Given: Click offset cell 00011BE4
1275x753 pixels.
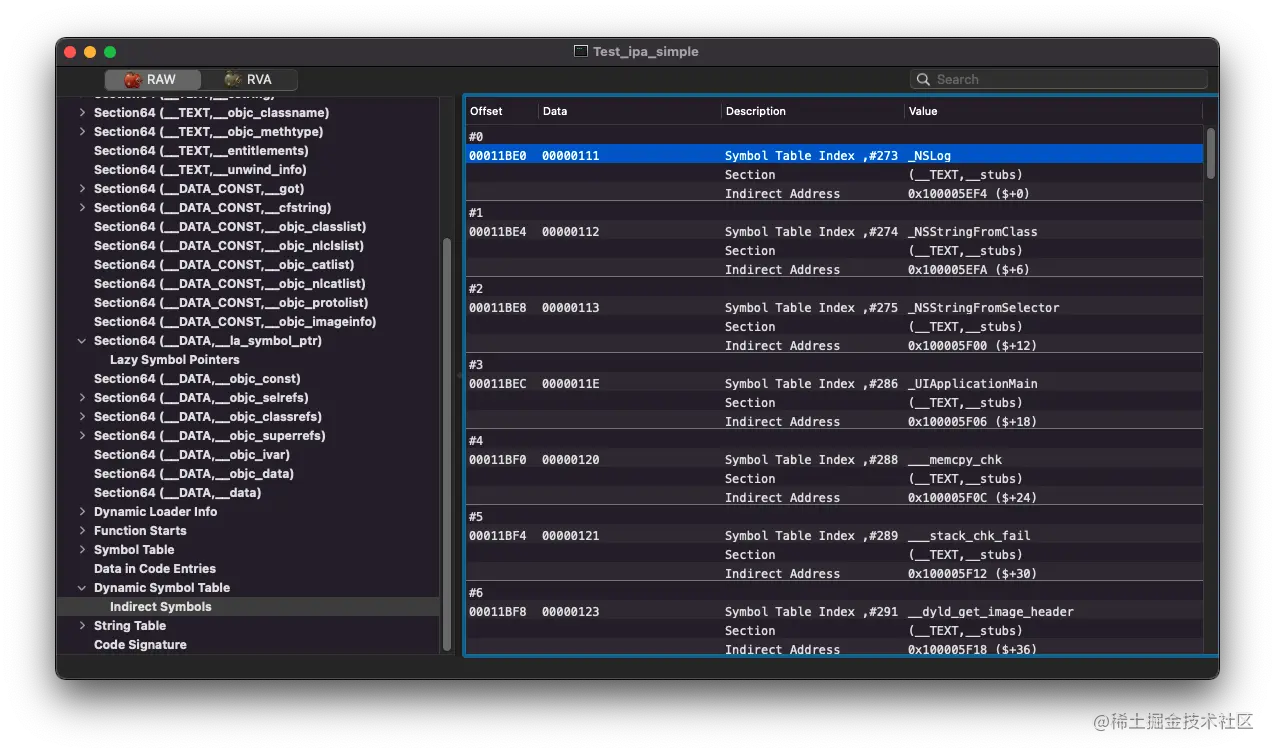Looking at the screenshot, I should (x=497, y=231).
